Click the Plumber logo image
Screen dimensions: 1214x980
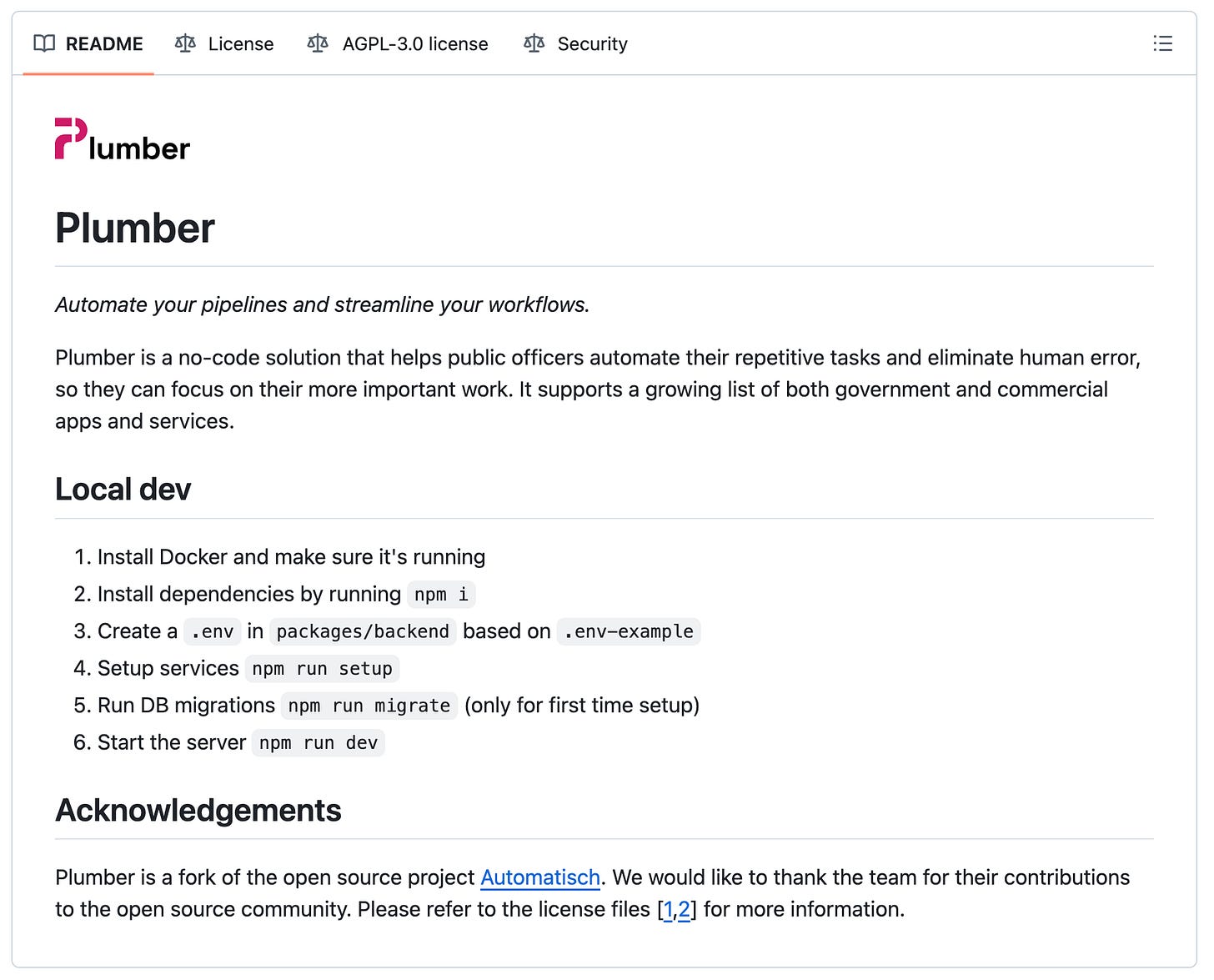coord(123,139)
